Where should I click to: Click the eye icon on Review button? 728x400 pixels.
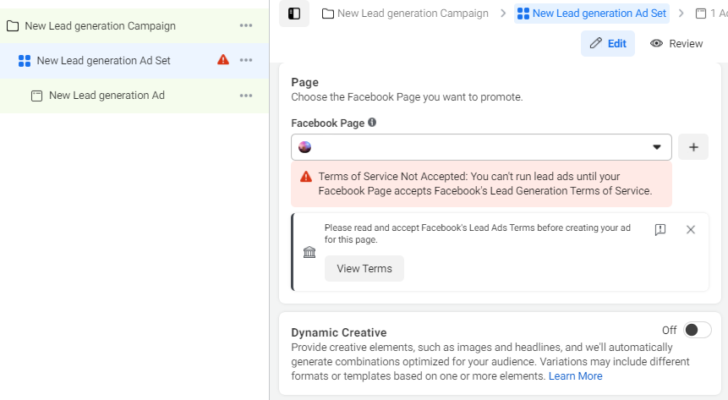[x=656, y=43]
